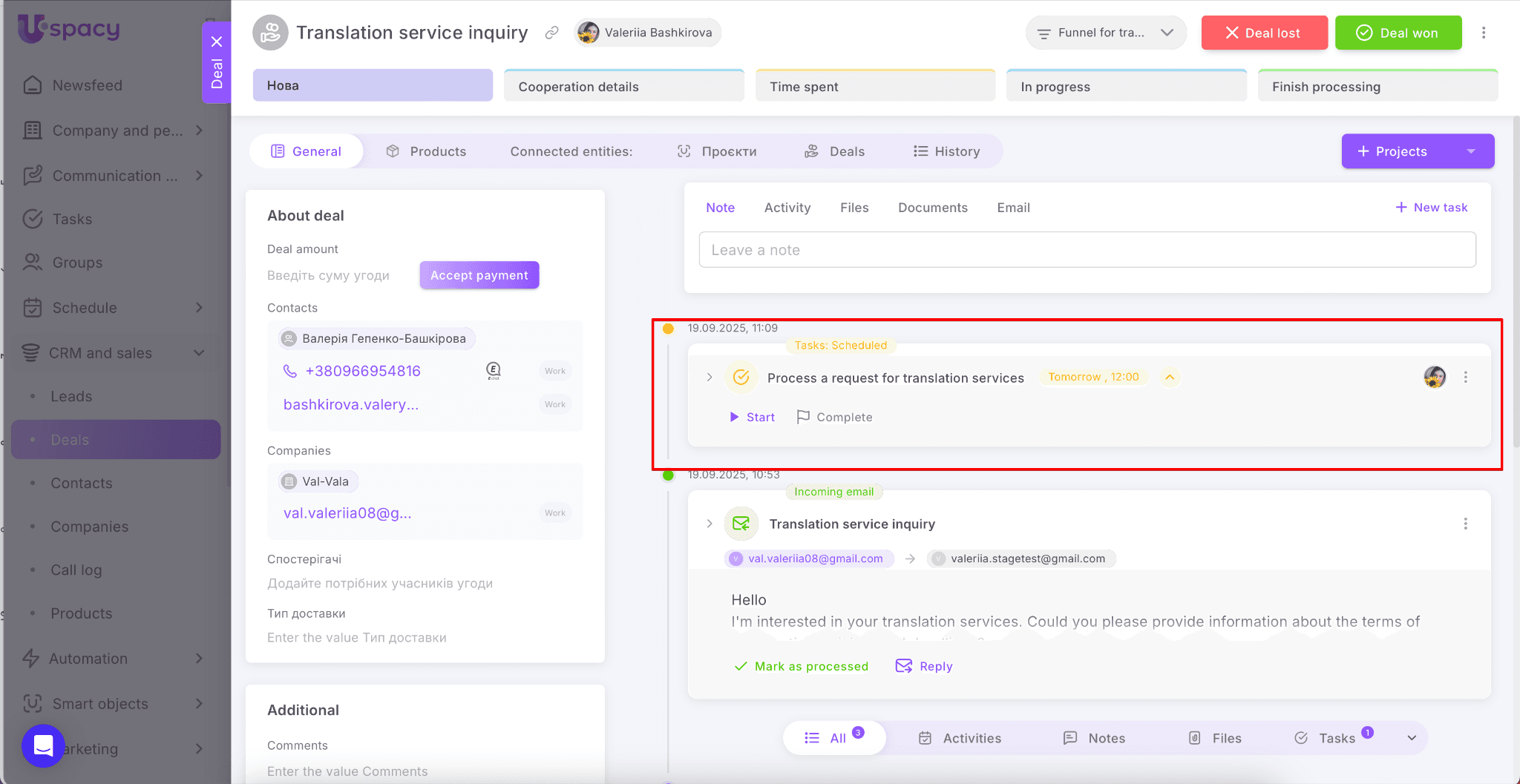Click the Deal lost button
The height and width of the screenshot is (784, 1520).
(1264, 33)
